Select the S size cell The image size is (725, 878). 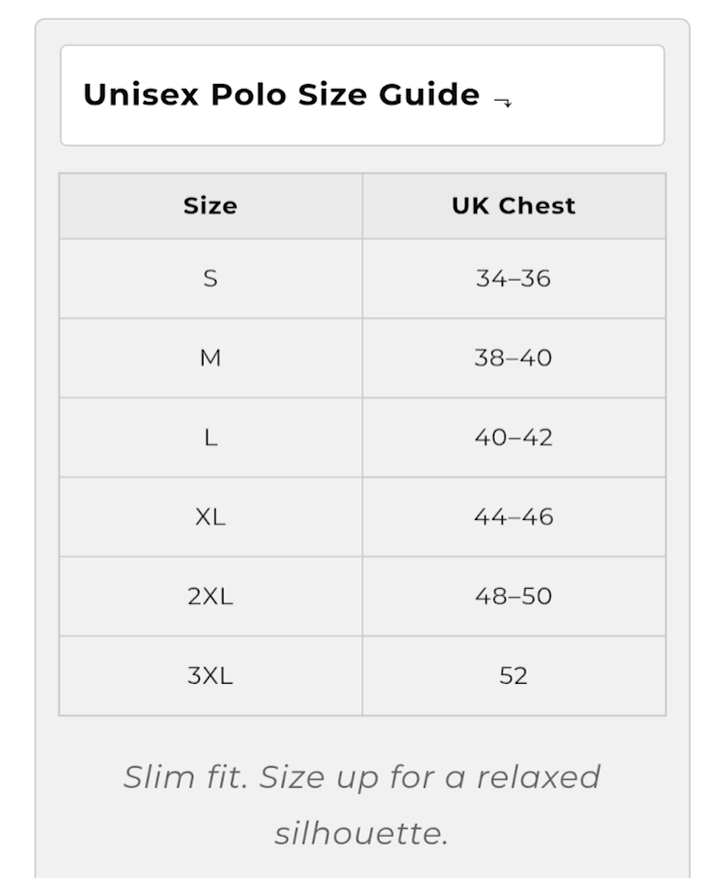(210, 279)
